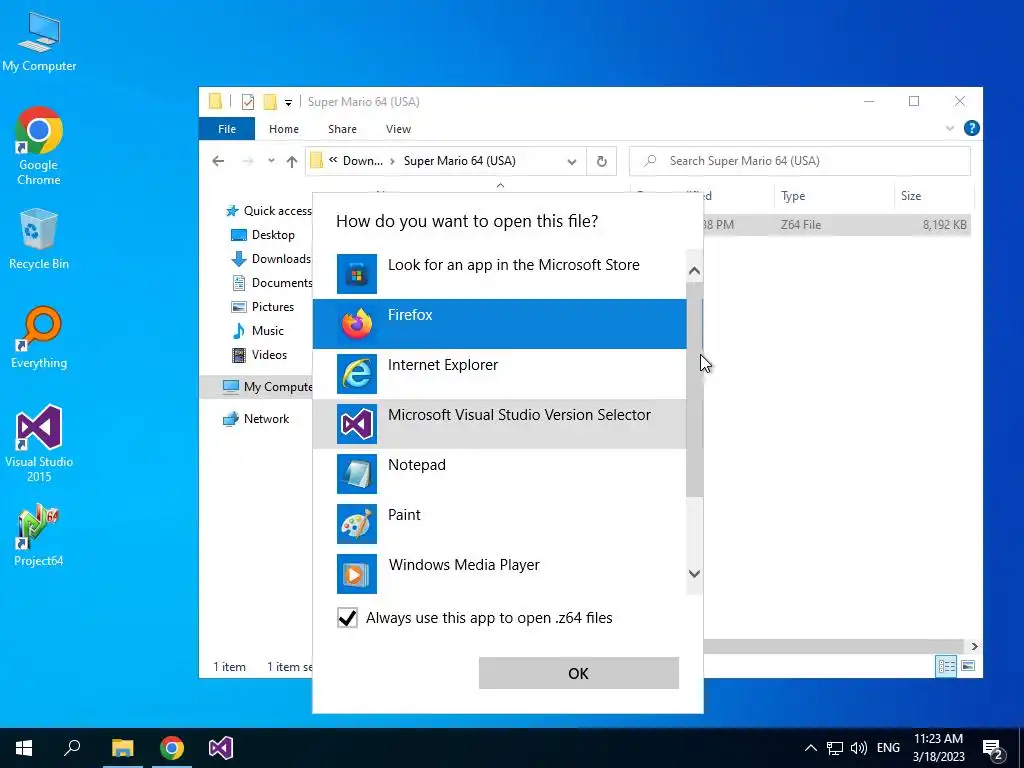This screenshot has width=1024, height=768.
Task: Click the app list scroll up arrow
Action: coord(694,270)
